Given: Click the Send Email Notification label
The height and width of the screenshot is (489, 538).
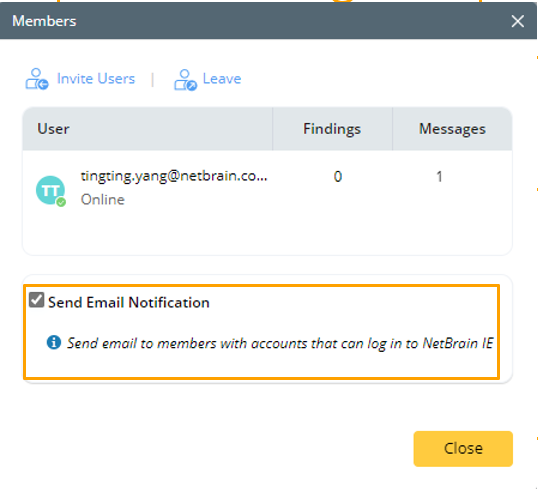Looking at the screenshot, I should (x=129, y=302).
